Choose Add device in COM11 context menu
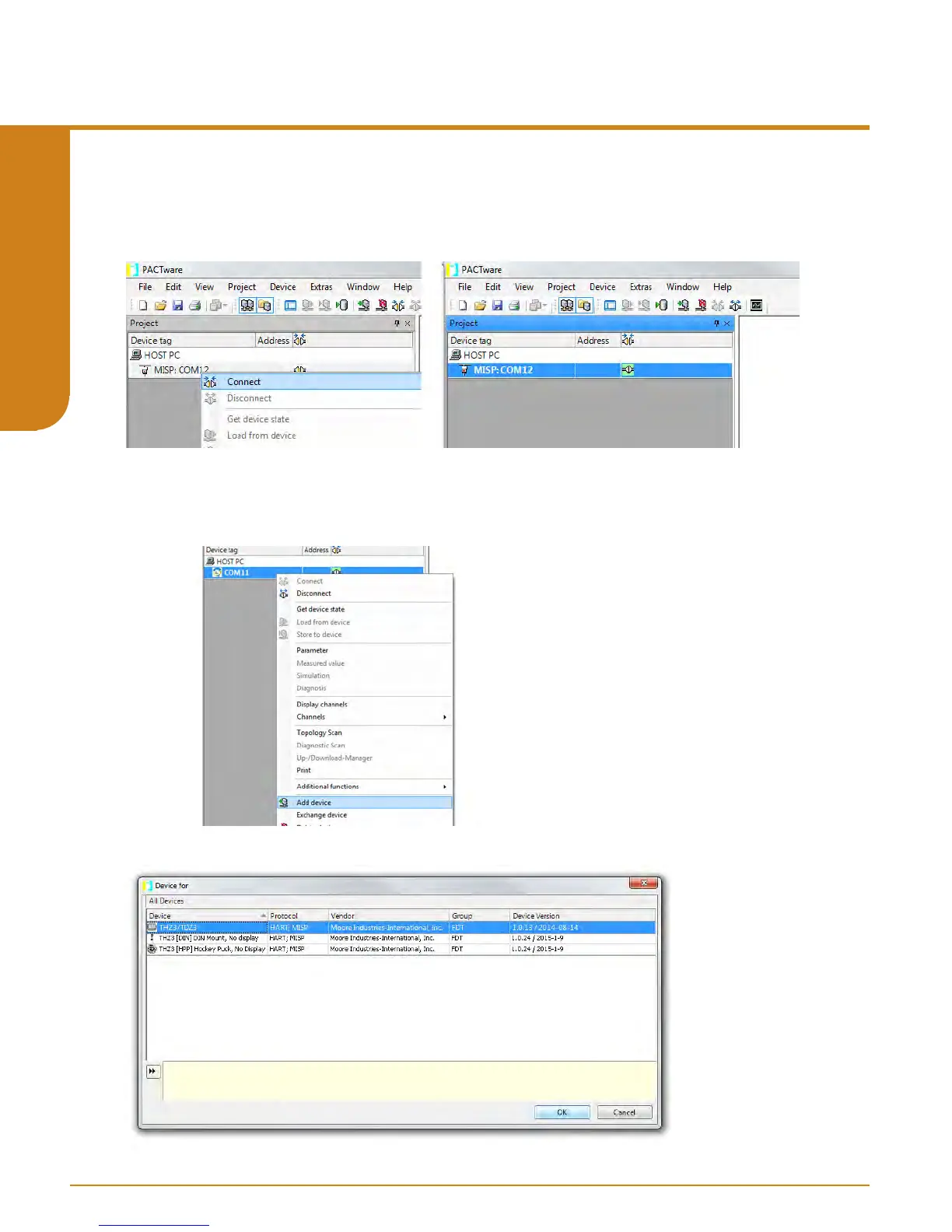The width and height of the screenshot is (952, 1232). point(364,803)
